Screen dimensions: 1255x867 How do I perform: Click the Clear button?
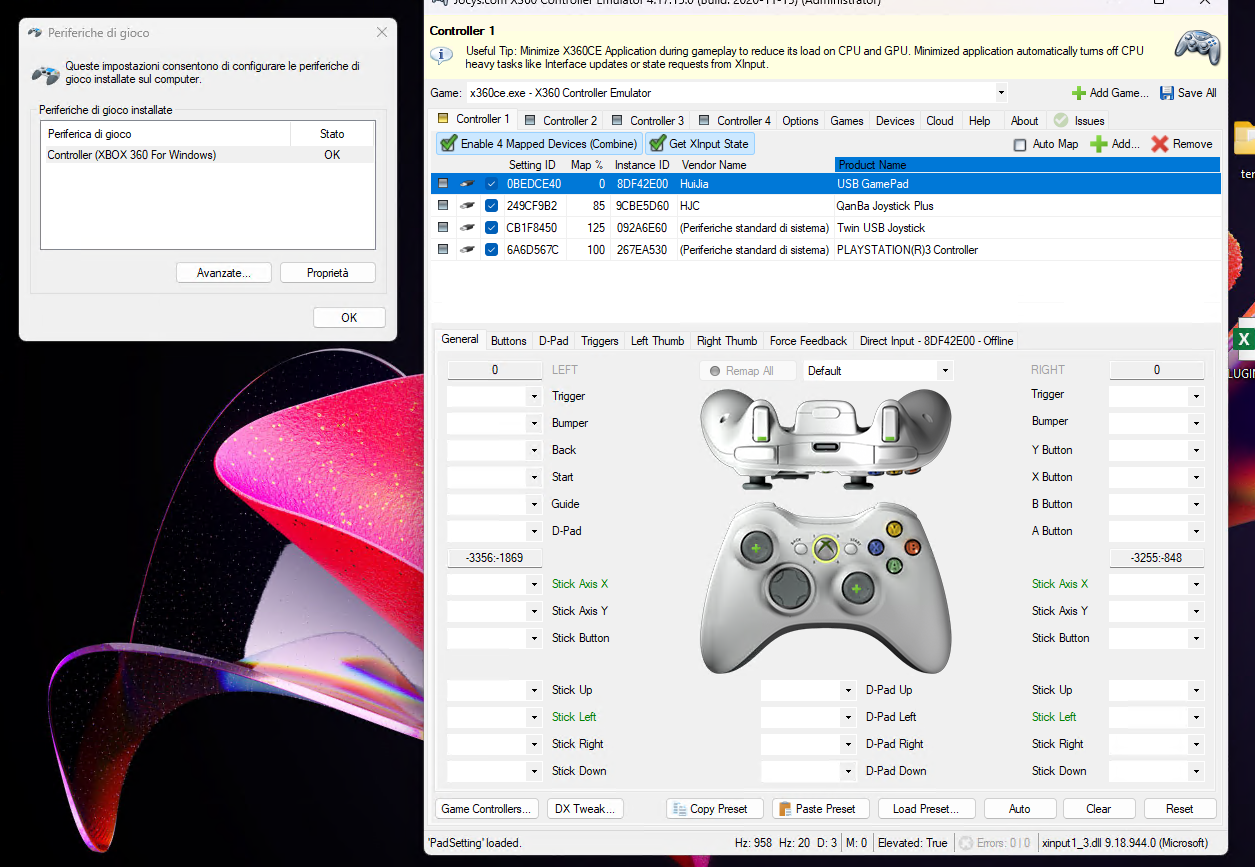(1099, 809)
